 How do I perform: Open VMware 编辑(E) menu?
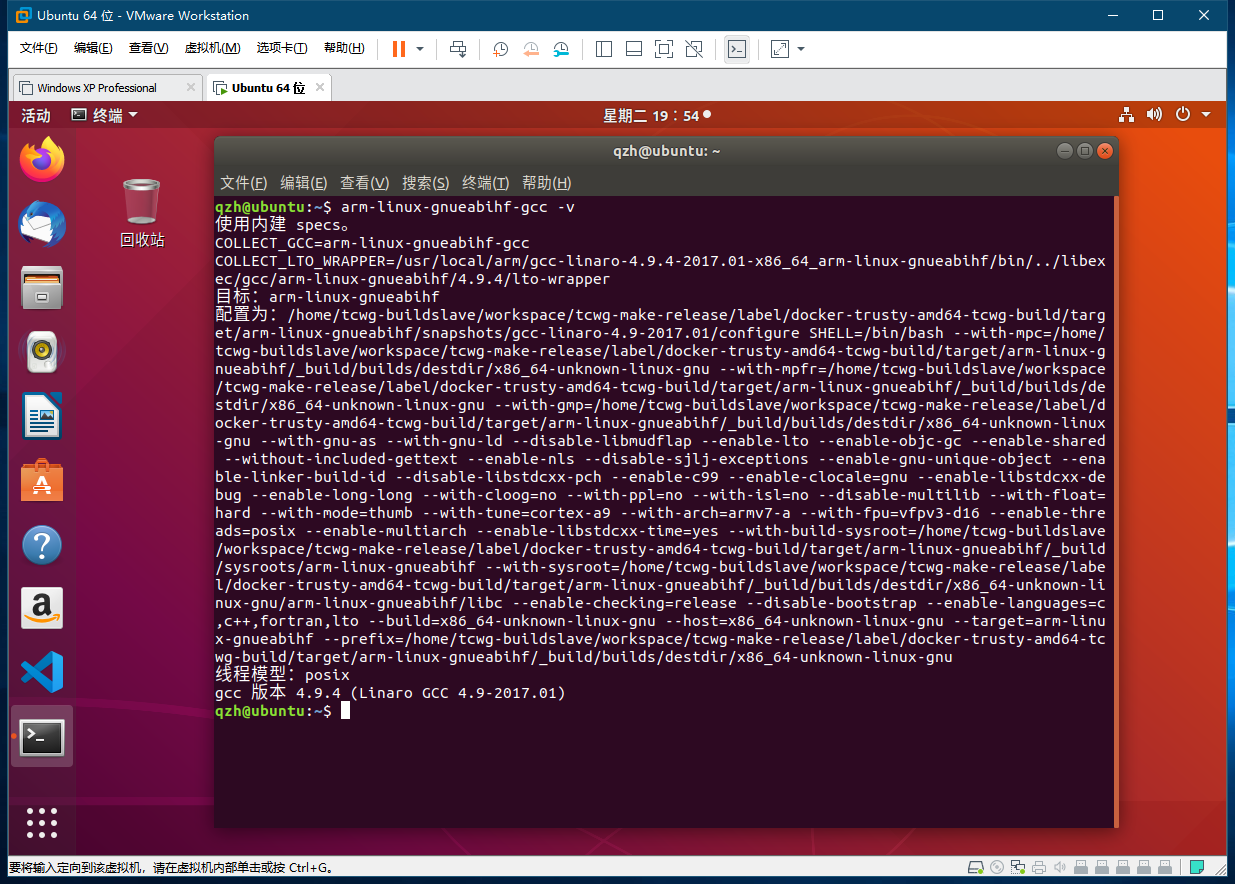pyautogui.click(x=93, y=48)
